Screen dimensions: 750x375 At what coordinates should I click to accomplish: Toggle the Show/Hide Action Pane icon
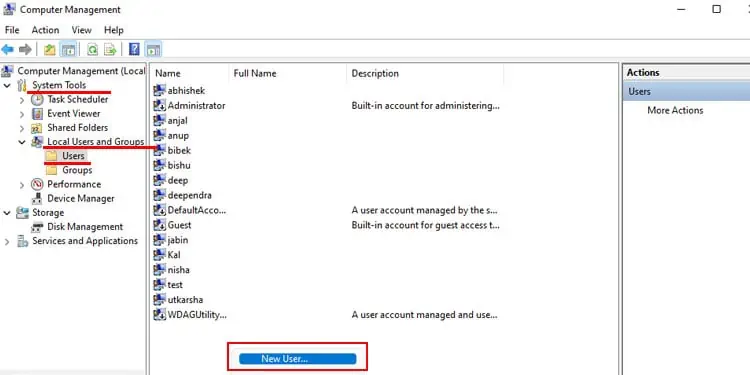pyautogui.click(x=153, y=49)
